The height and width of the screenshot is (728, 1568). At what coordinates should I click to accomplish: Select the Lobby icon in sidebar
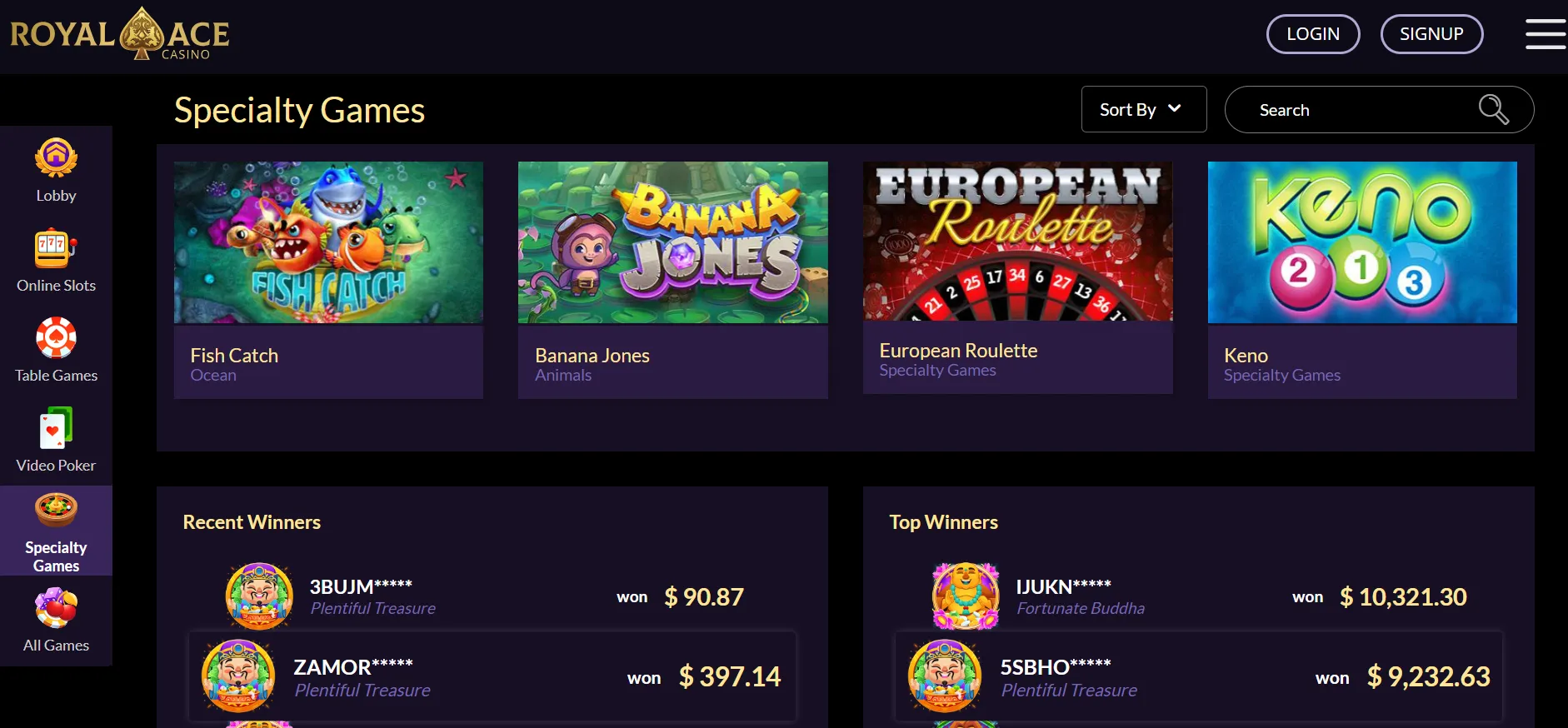[x=56, y=157]
